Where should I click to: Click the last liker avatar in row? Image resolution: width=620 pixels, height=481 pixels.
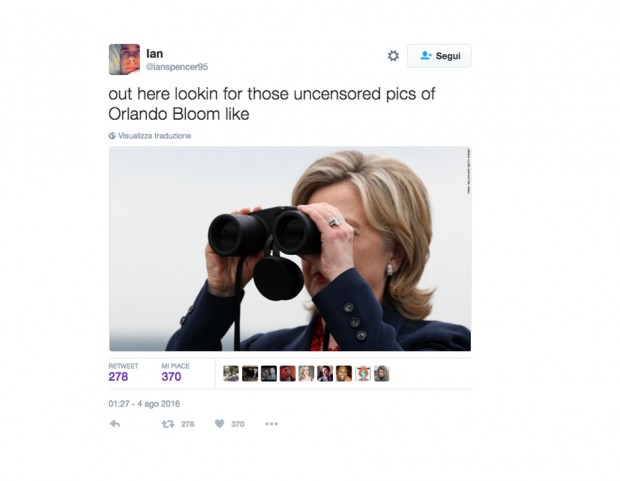coord(382,373)
